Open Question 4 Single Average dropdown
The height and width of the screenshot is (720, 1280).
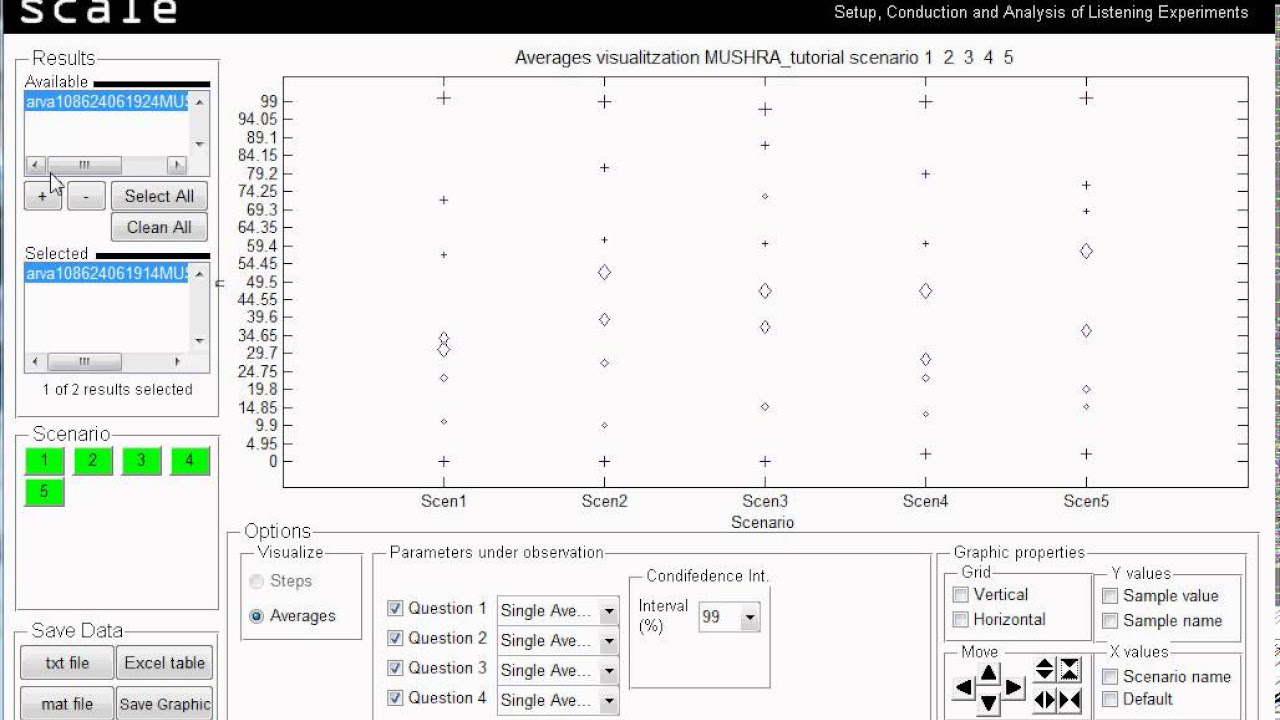pyautogui.click(x=558, y=701)
